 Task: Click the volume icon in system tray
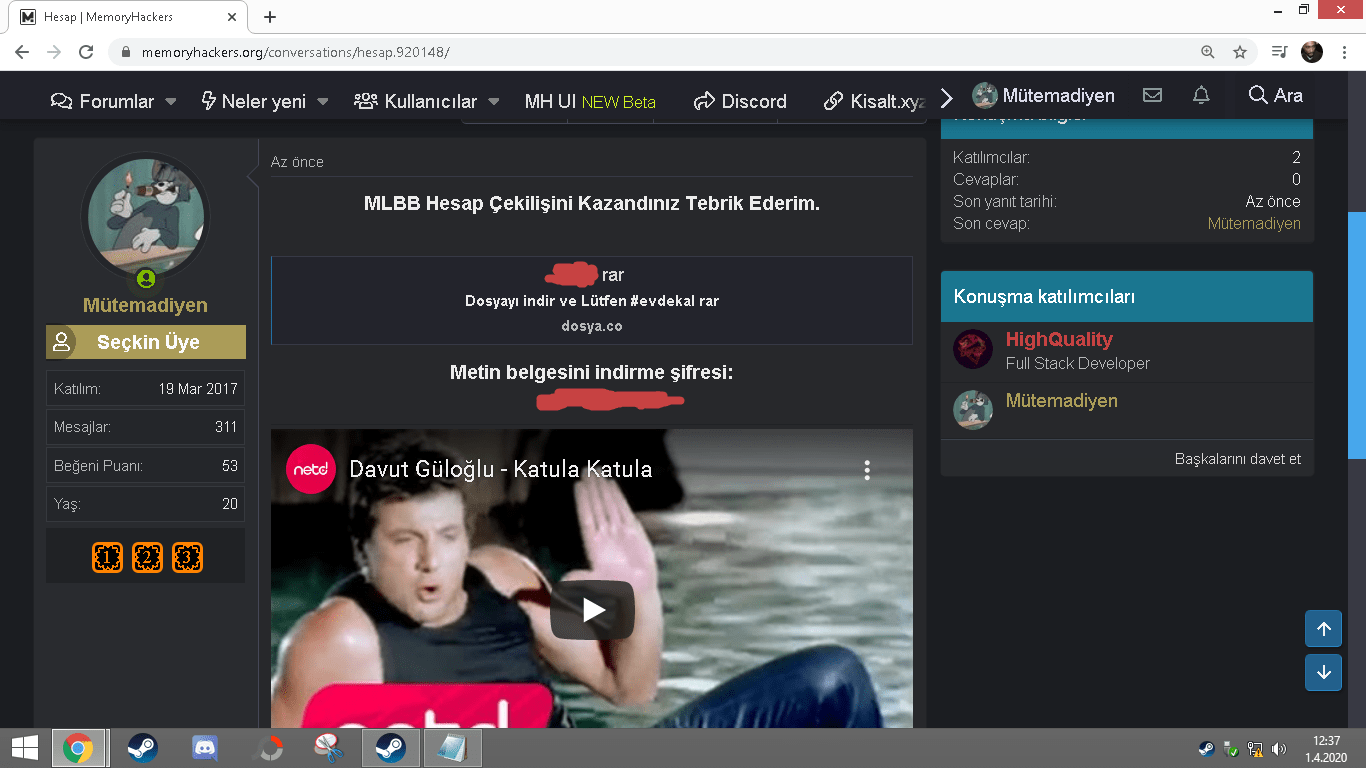pos(1278,748)
